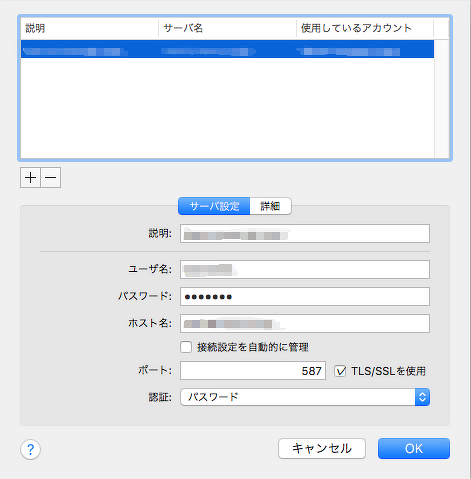
Task: Remove selected server with minus button
Action: [51, 178]
